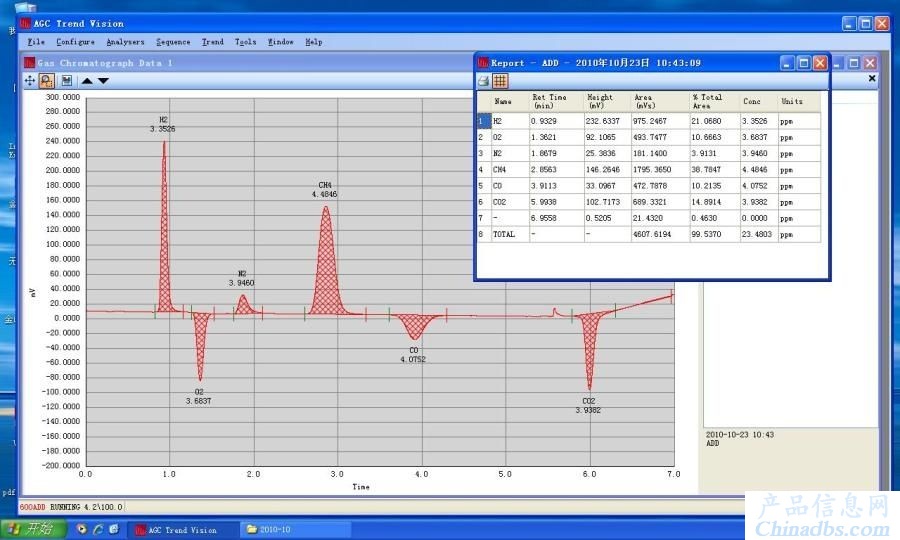
Task: Select the O2 name cell
Action: (510, 137)
